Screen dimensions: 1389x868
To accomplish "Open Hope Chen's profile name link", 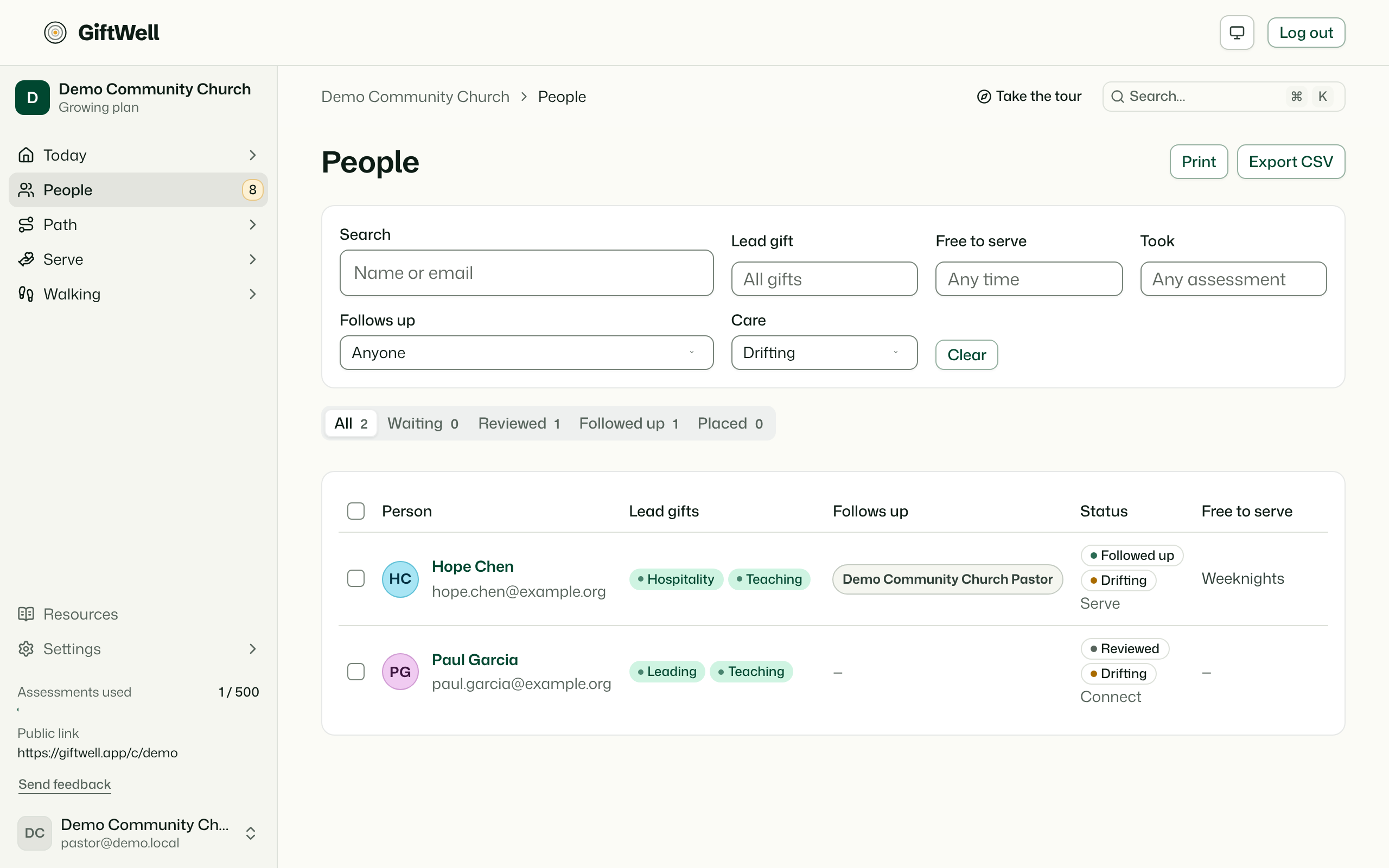I will tap(473, 566).
